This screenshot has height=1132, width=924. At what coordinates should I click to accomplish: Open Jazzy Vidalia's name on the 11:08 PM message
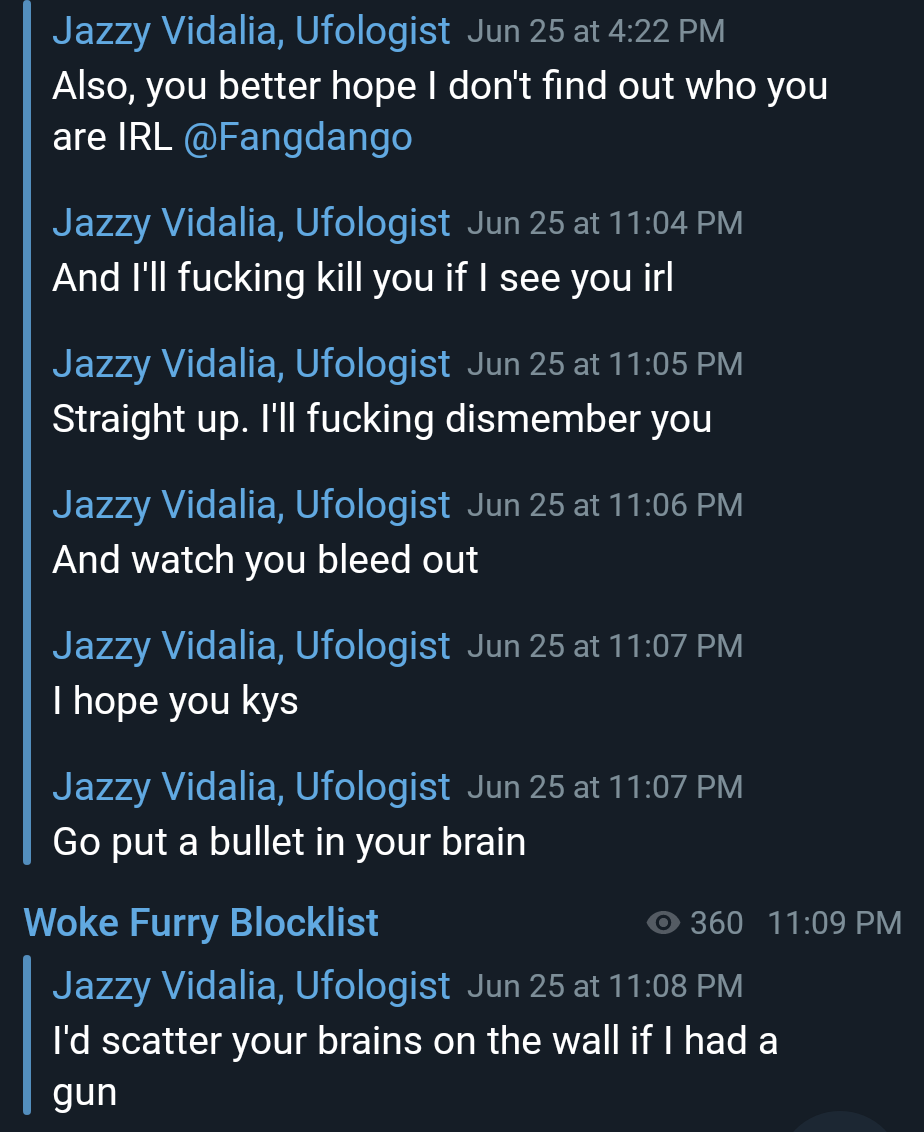[x=251, y=985]
